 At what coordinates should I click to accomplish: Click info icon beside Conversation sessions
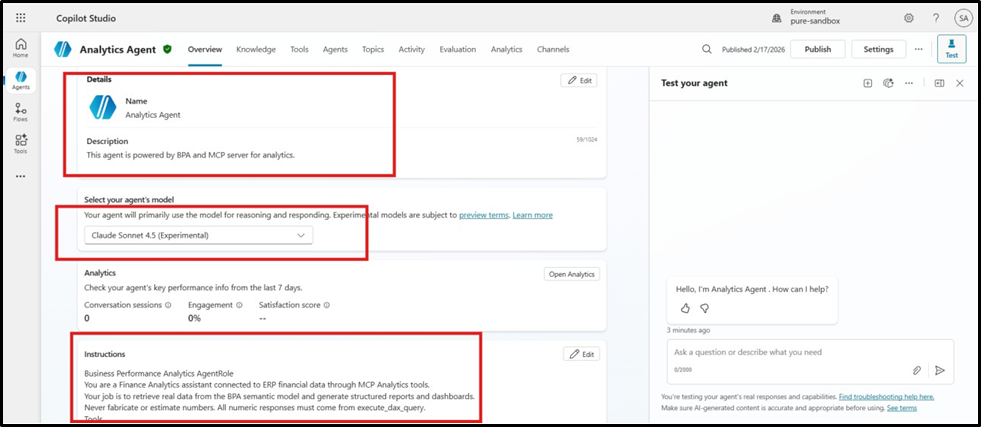168,306
